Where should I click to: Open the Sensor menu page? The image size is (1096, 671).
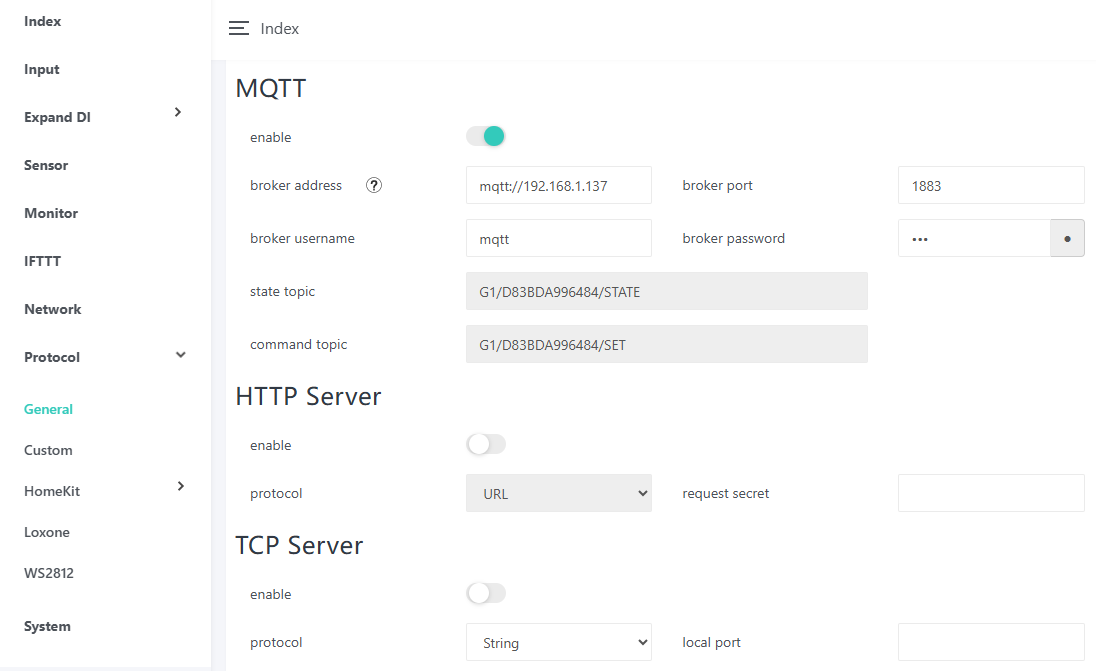tap(46, 165)
